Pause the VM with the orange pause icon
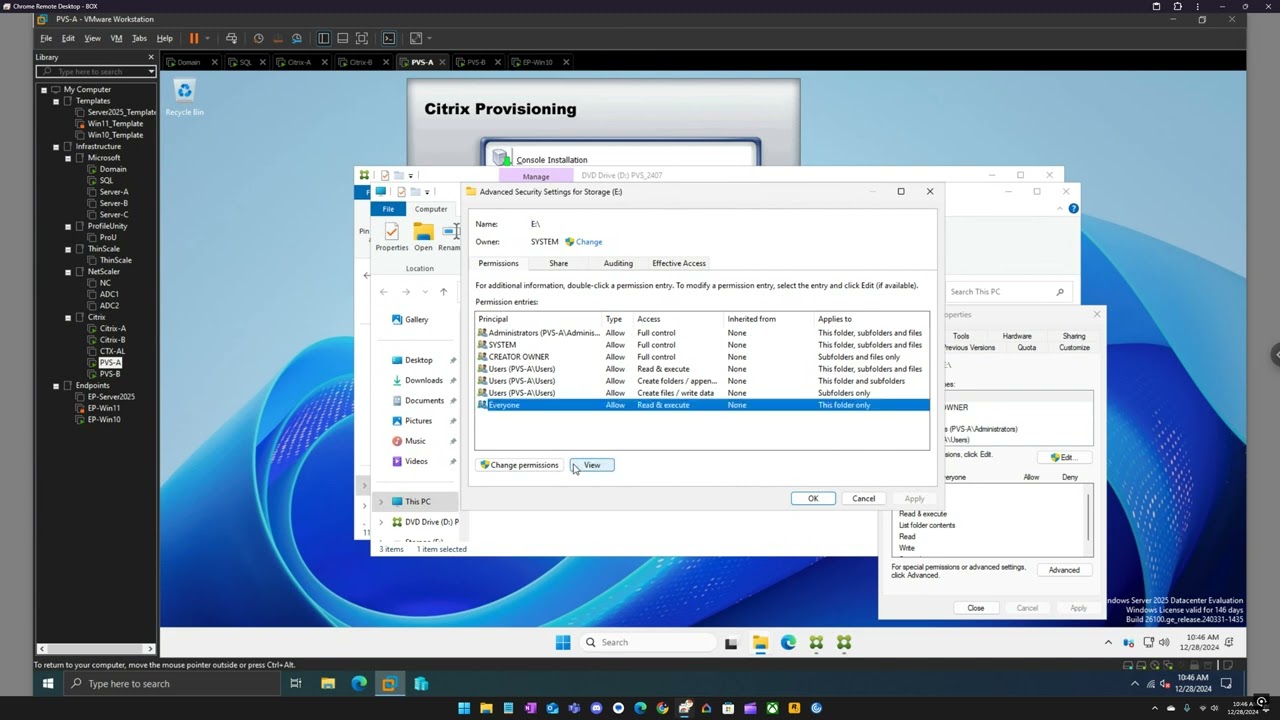 (x=193, y=38)
